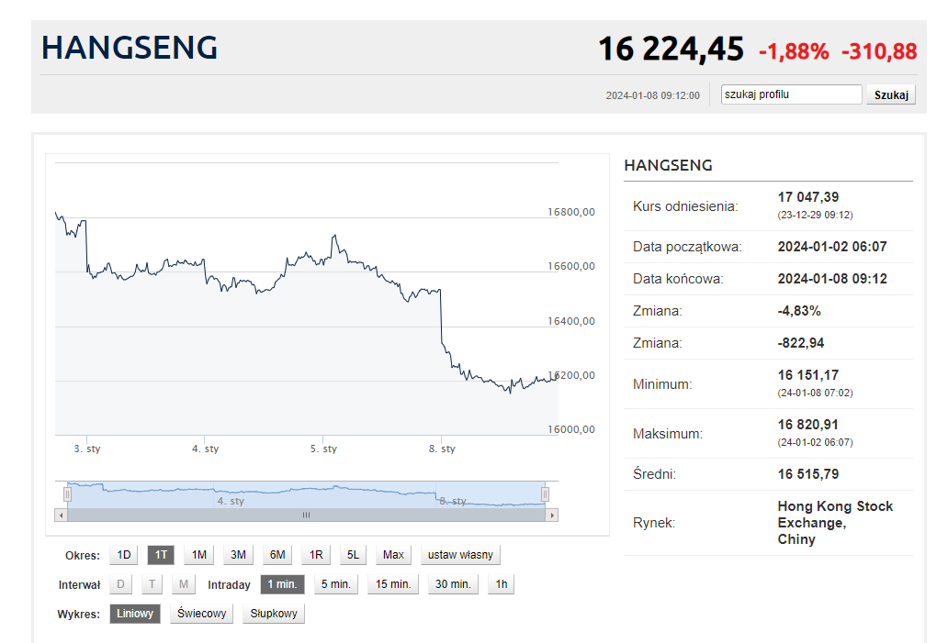Click the 16400,00 y-axis label
The height and width of the screenshot is (643, 948).
click(x=571, y=321)
